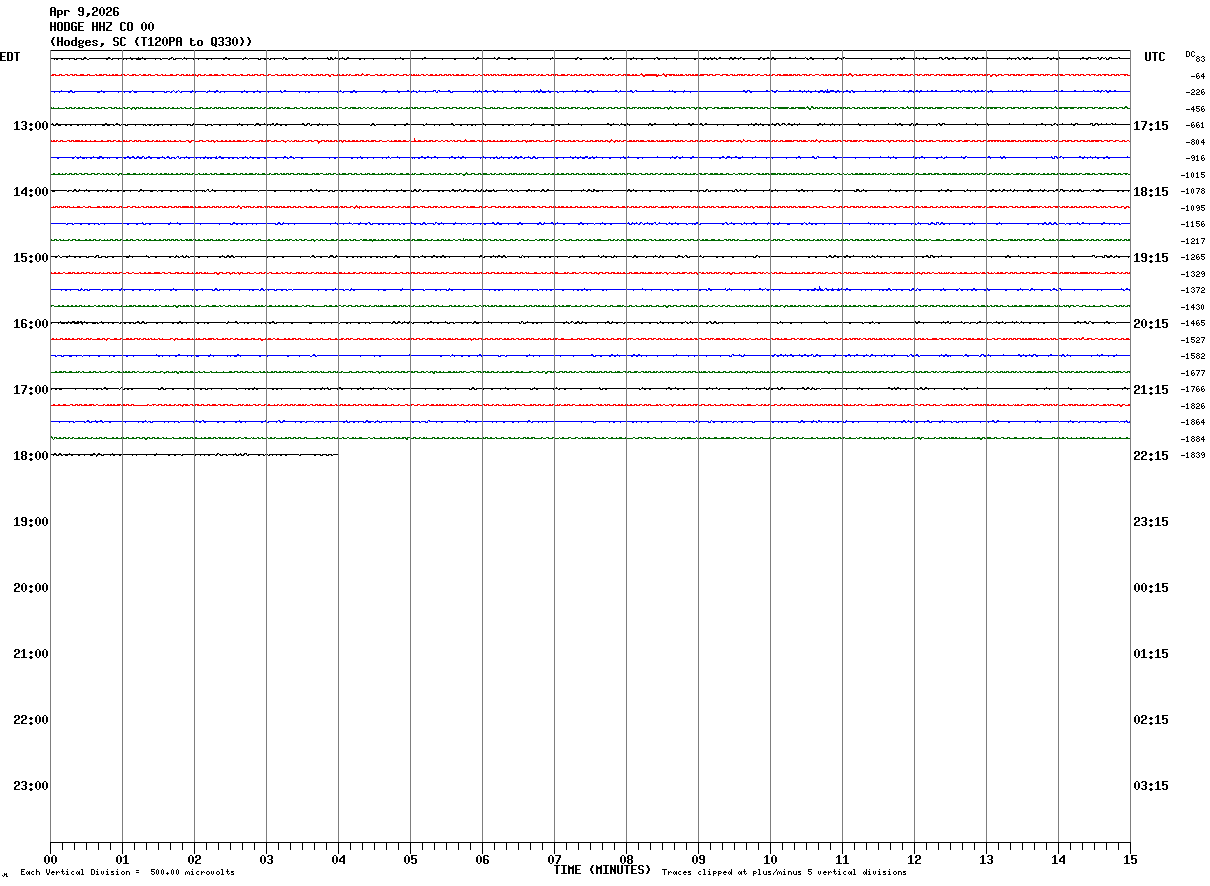Click the DC offset value -456
Screen dimensions: 1210x886
pyautogui.click(x=1195, y=109)
